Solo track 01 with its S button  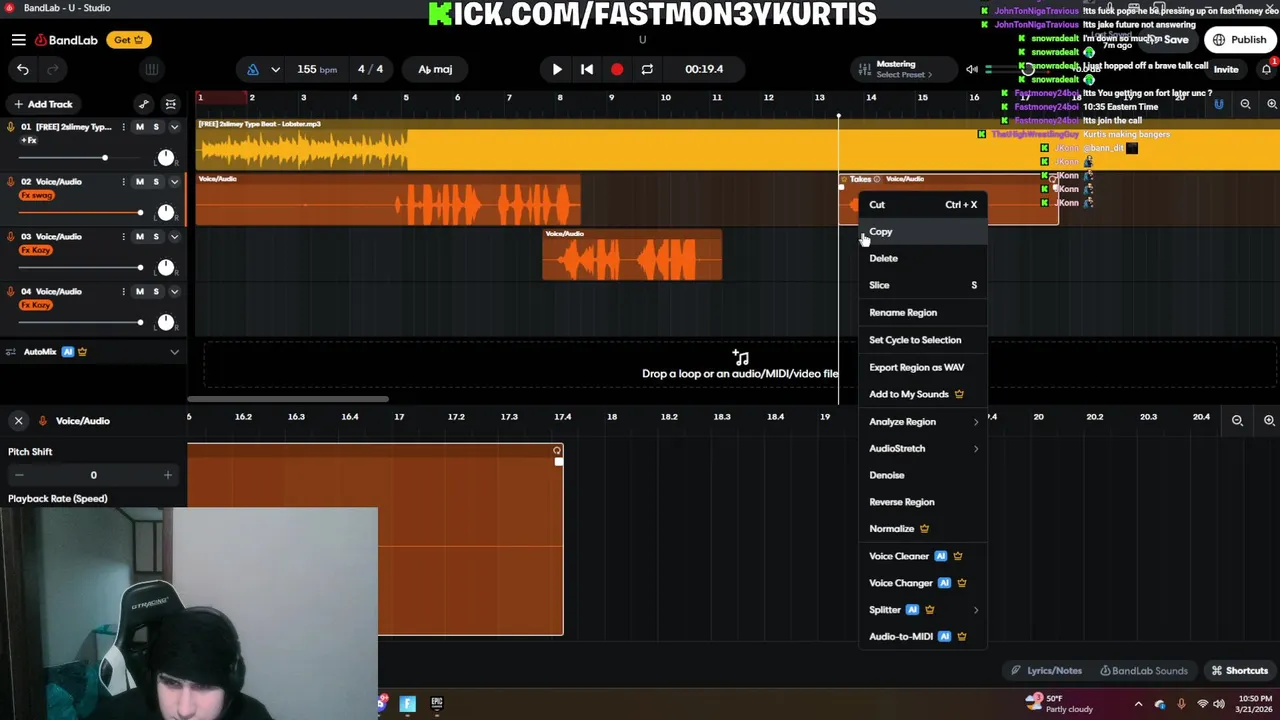156,127
